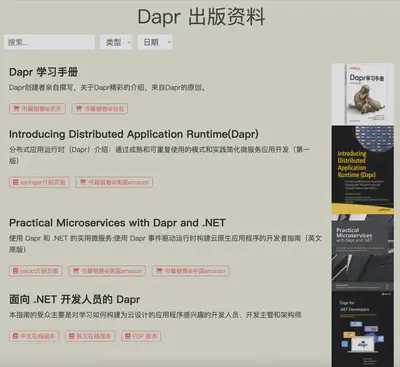
Task: Expand the 日期 date dropdown
Action: 155,42
